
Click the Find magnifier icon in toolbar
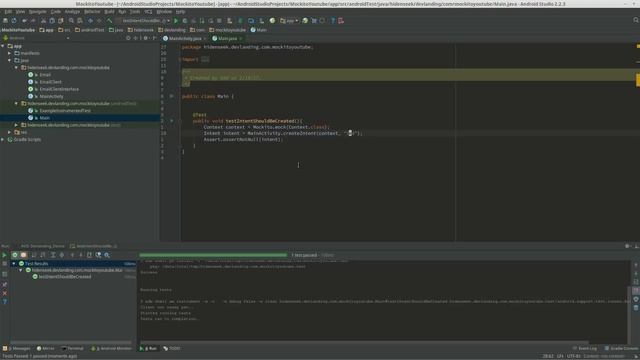pos(71,20)
